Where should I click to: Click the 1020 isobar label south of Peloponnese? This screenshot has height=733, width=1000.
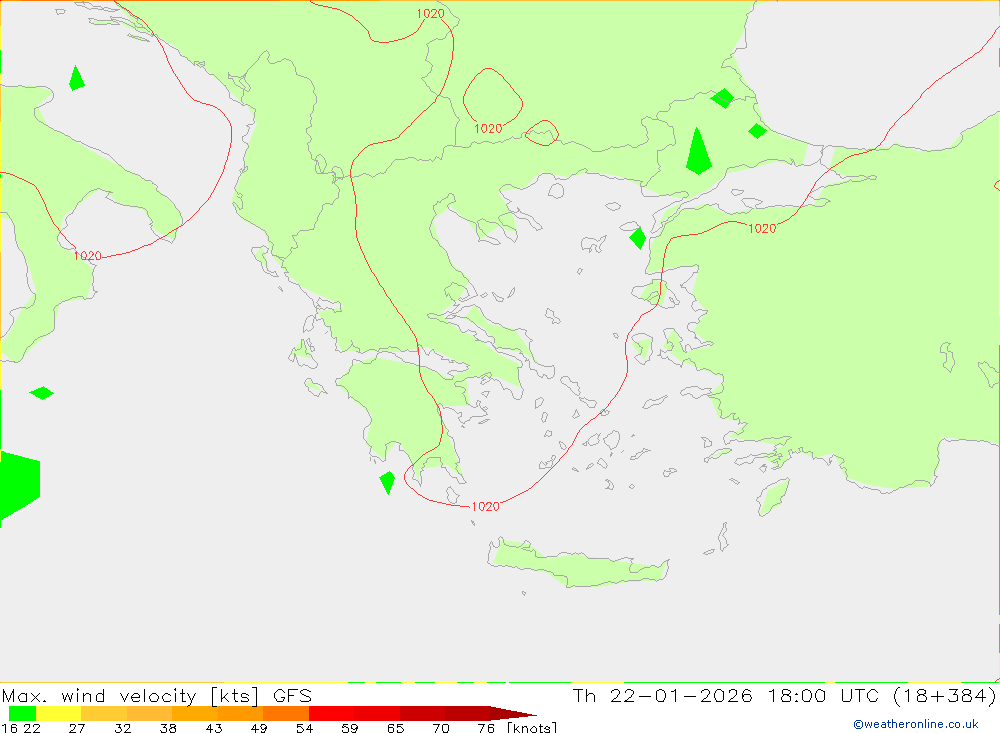pyautogui.click(x=485, y=507)
